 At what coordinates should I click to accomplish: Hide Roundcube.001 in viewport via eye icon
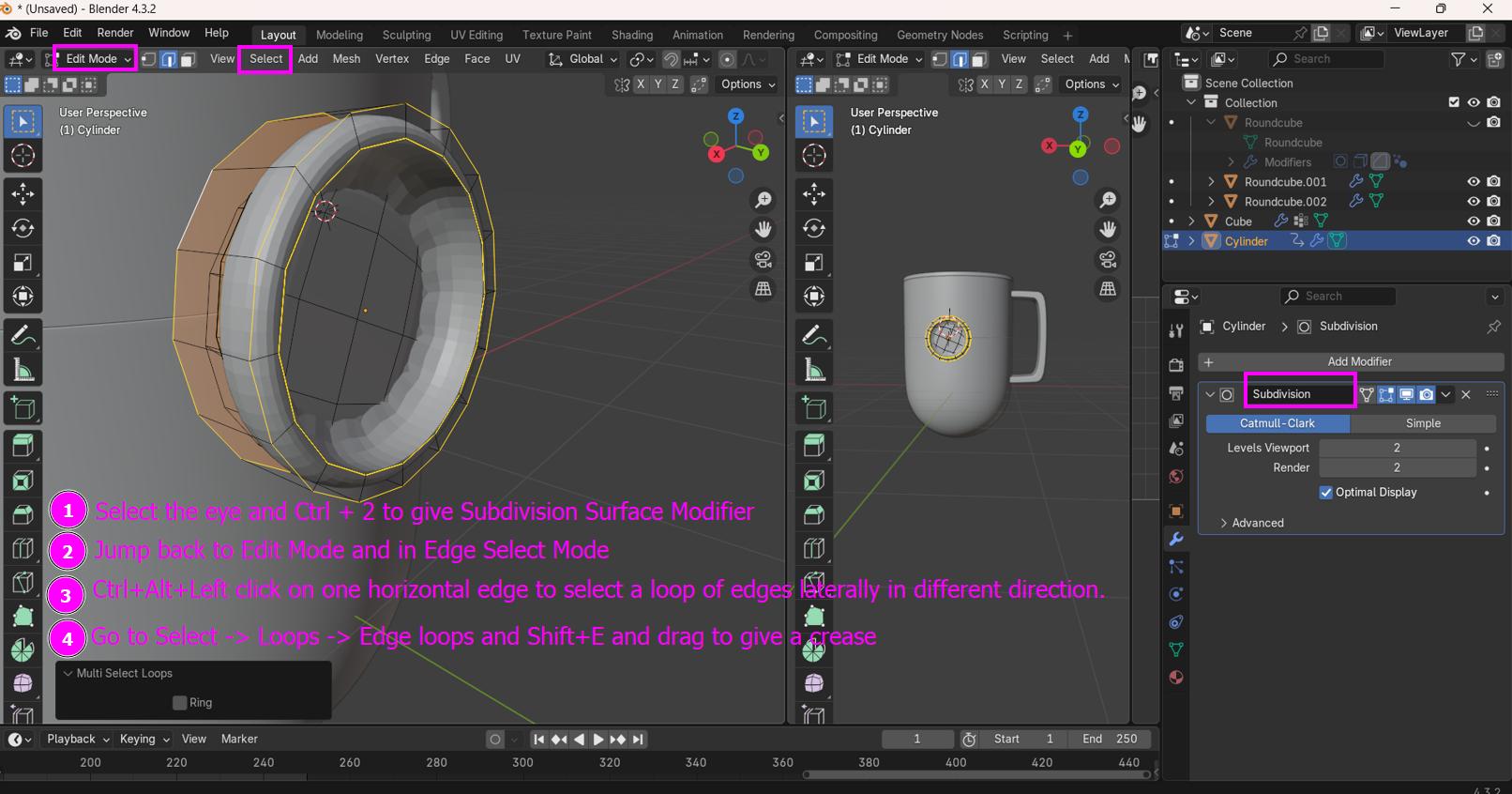pos(1474,182)
